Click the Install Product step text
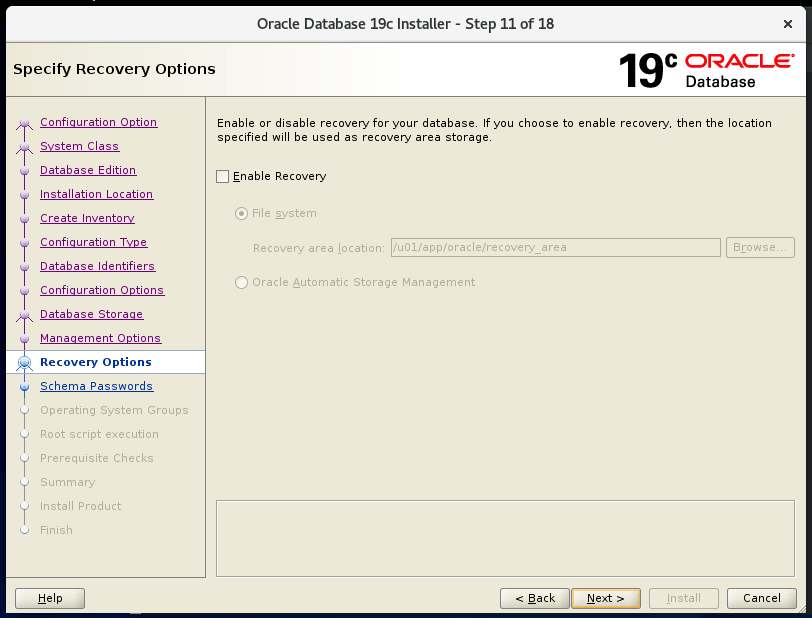The image size is (812, 618). [x=81, y=506]
